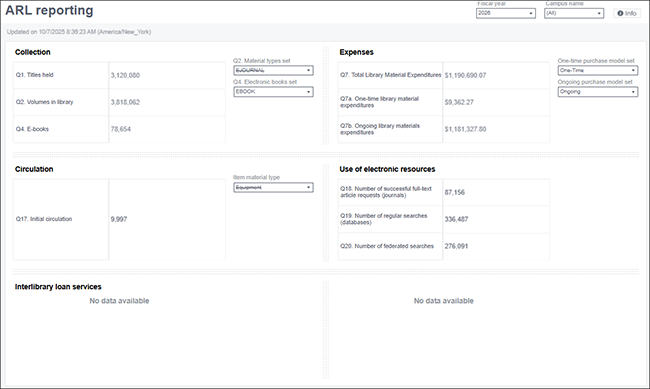650x389 pixels.
Task: Select the $9,362.27 one-time value
Action: point(459,102)
